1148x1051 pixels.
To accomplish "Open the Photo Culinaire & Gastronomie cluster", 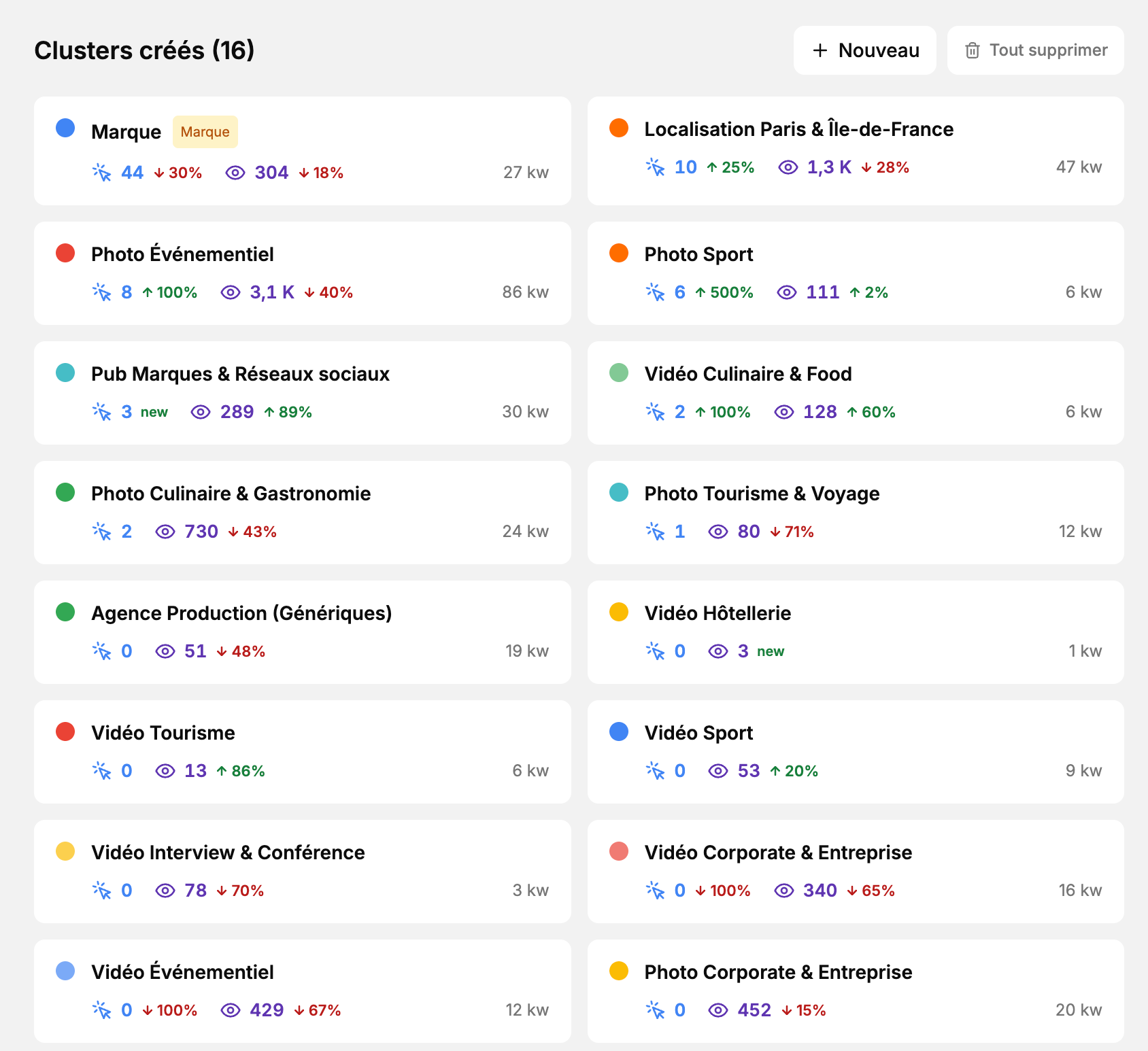I will [x=231, y=494].
